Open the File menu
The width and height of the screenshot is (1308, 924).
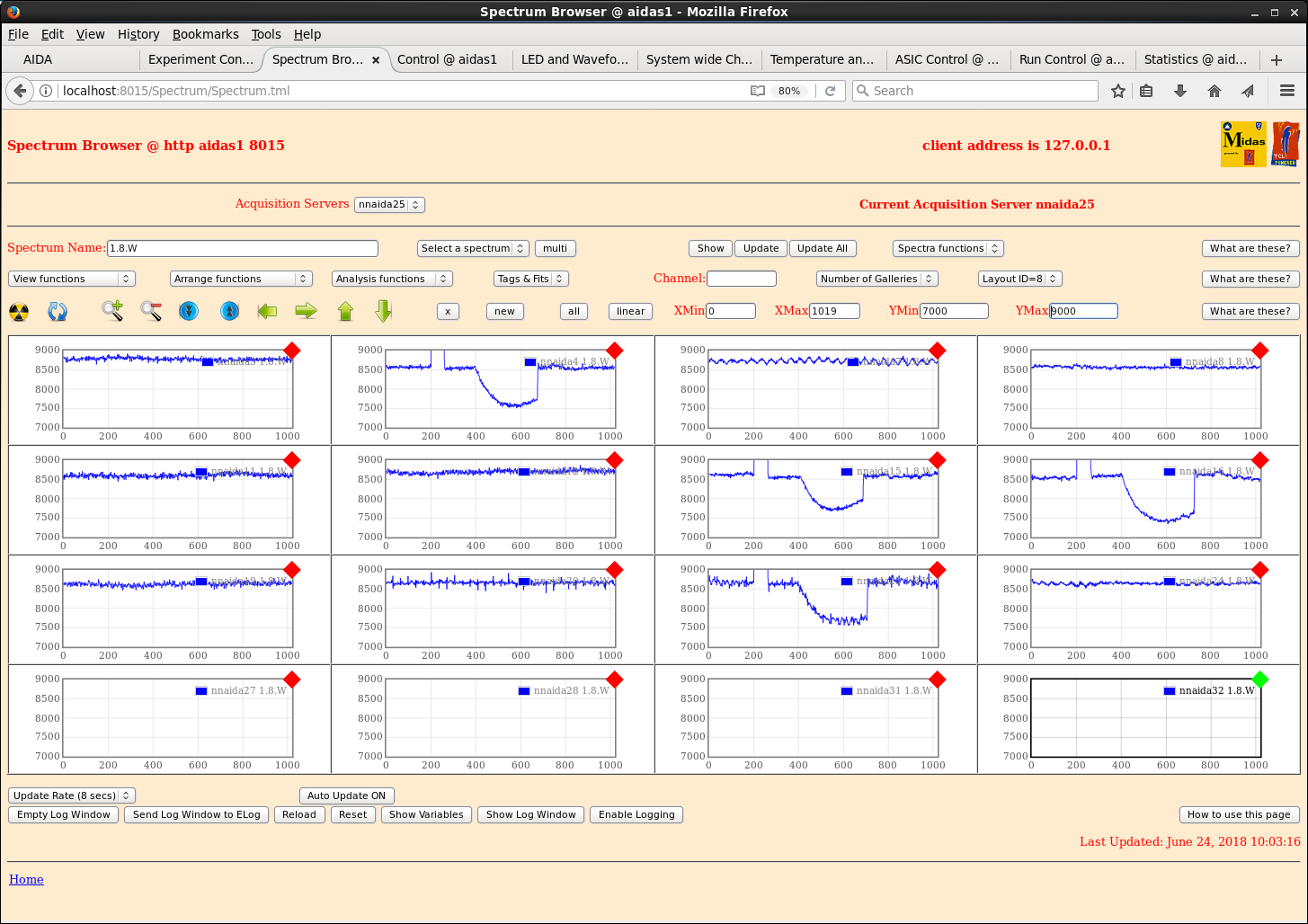point(18,34)
